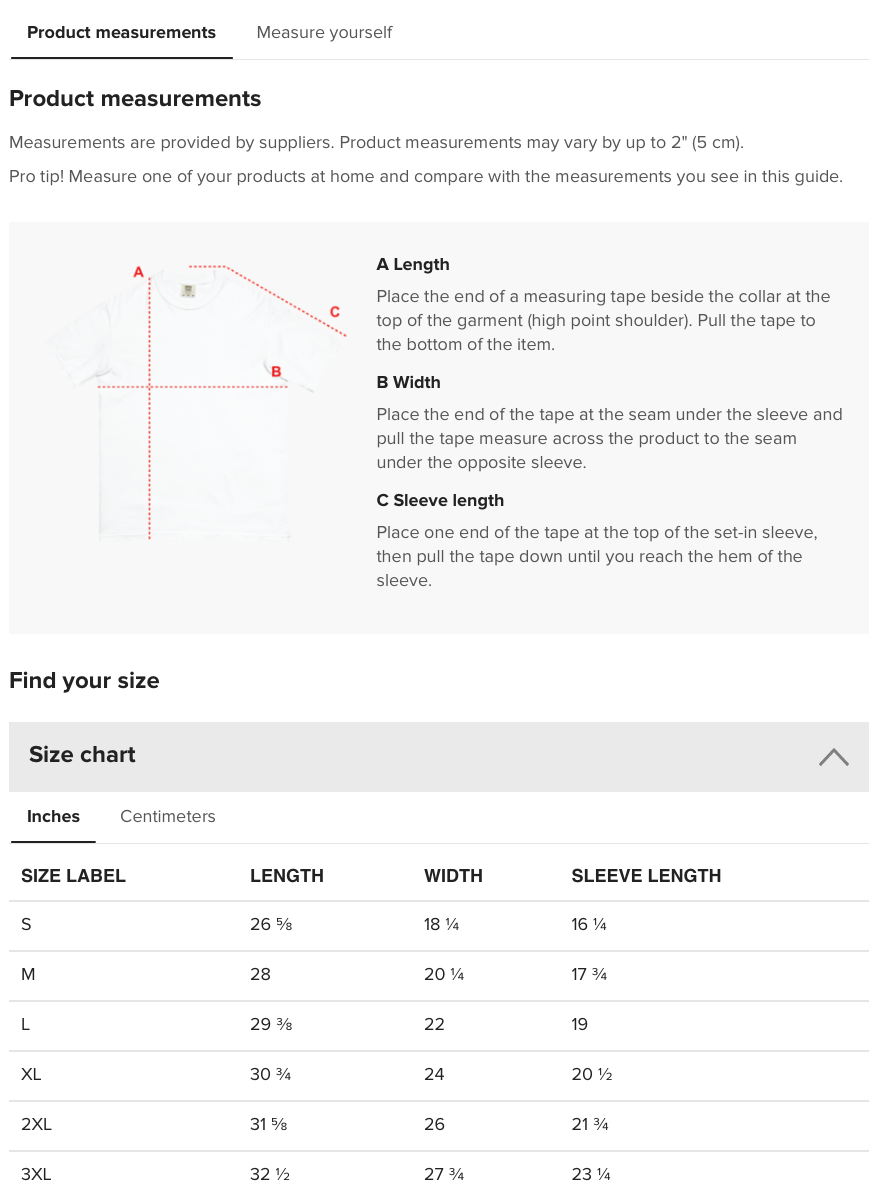Viewport: 876px width, 1198px height.
Task: Select the Product measurements tab
Action: click(x=121, y=32)
